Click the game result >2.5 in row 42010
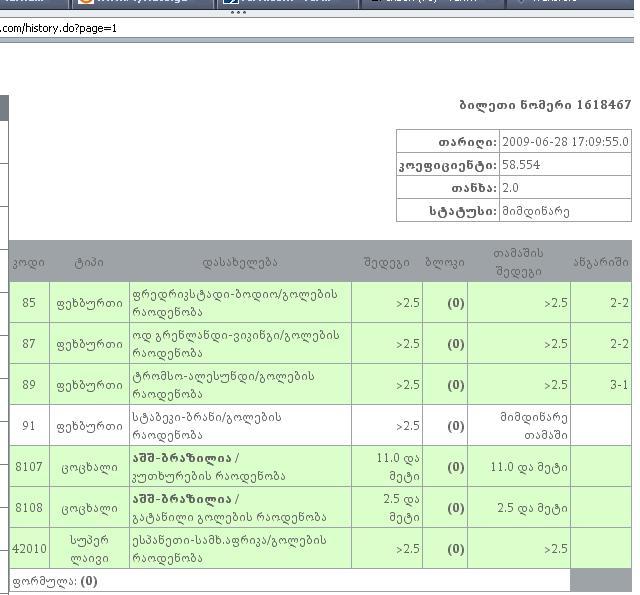 pyautogui.click(x=556, y=549)
